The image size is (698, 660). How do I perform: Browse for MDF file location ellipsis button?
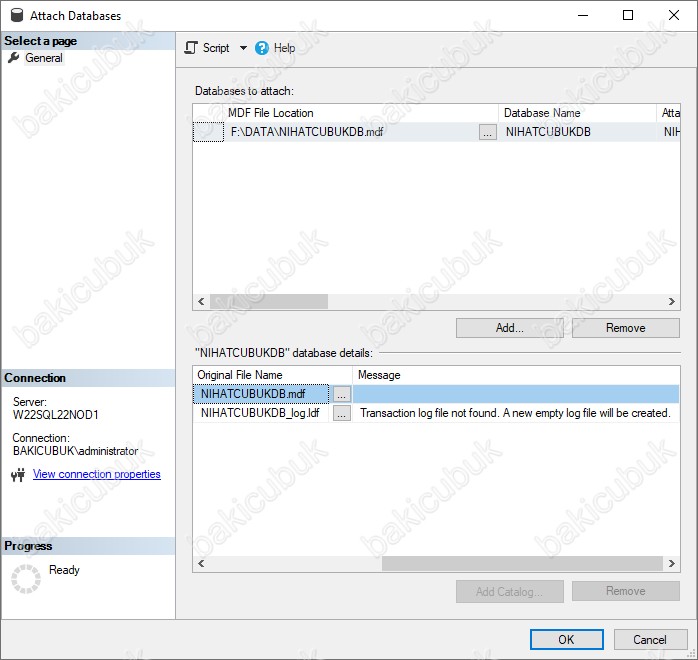click(x=487, y=132)
